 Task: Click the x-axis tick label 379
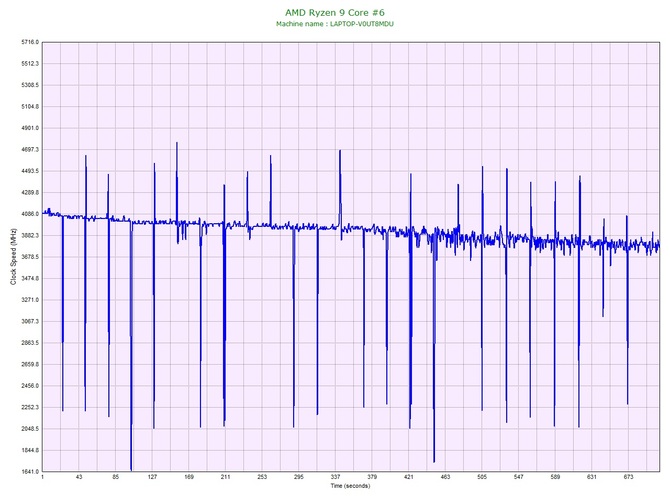tap(372, 477)
